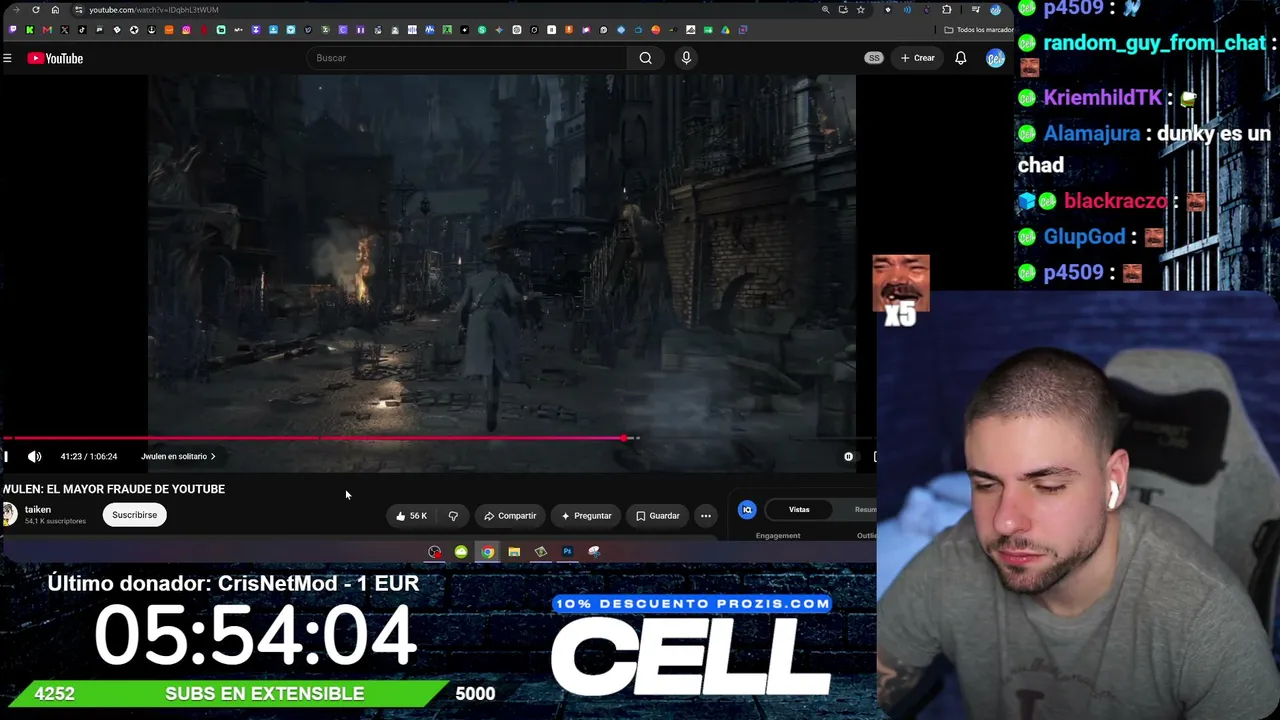Click the blue IQ extension icon

tap(747, 510)
